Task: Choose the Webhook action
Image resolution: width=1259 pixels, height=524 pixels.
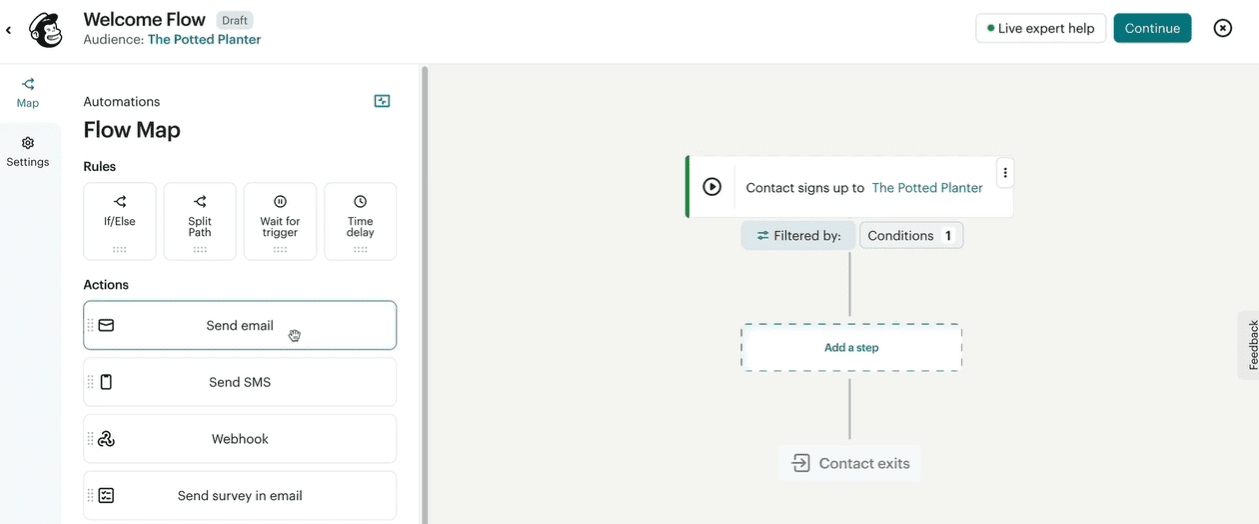Action: point(240,439)
